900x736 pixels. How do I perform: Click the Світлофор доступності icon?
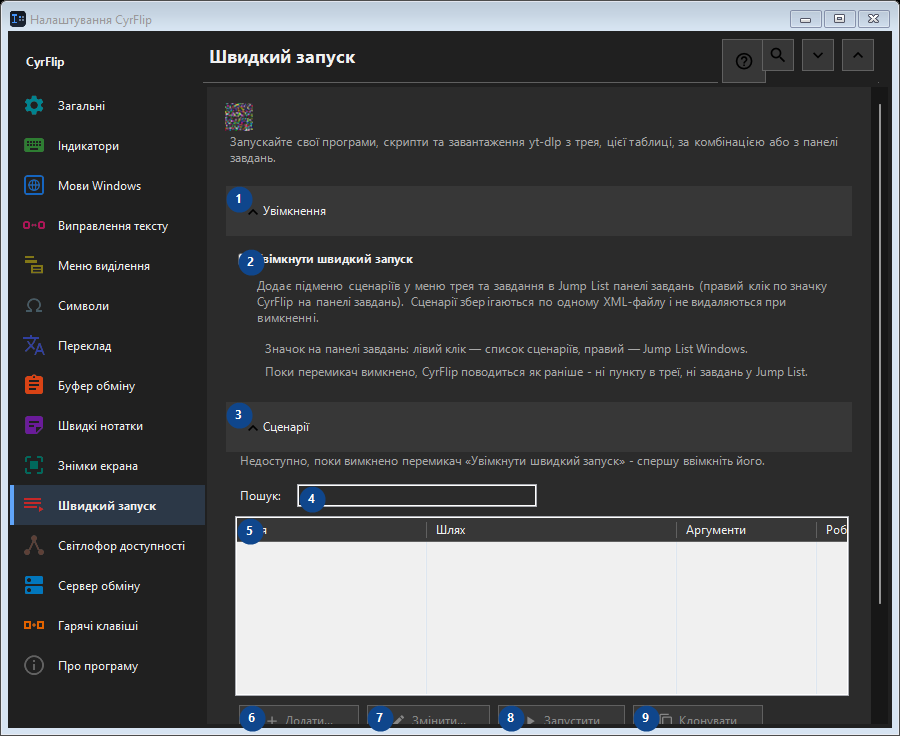coord(34,545)
